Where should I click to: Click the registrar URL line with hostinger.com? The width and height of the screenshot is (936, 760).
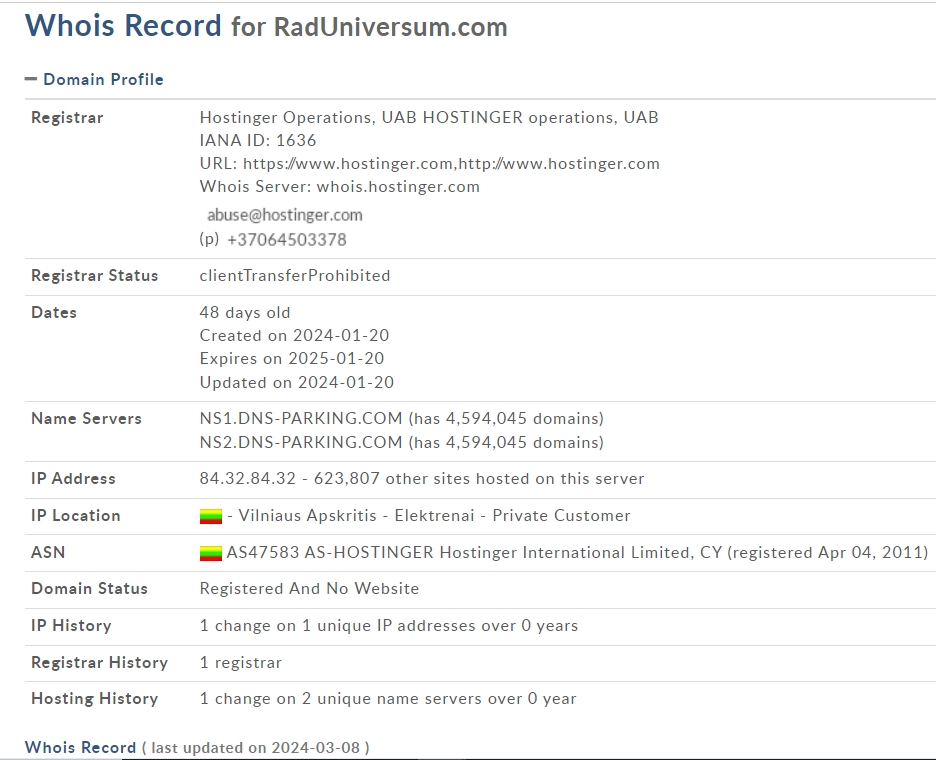click(x=430, y=164)
